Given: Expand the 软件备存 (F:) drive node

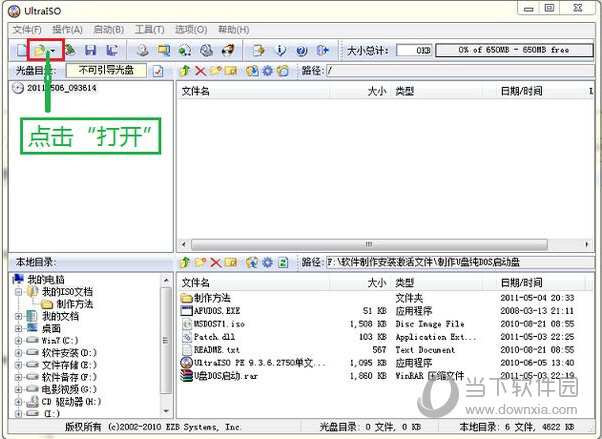Looking at the screenshot, I should 18,377.
